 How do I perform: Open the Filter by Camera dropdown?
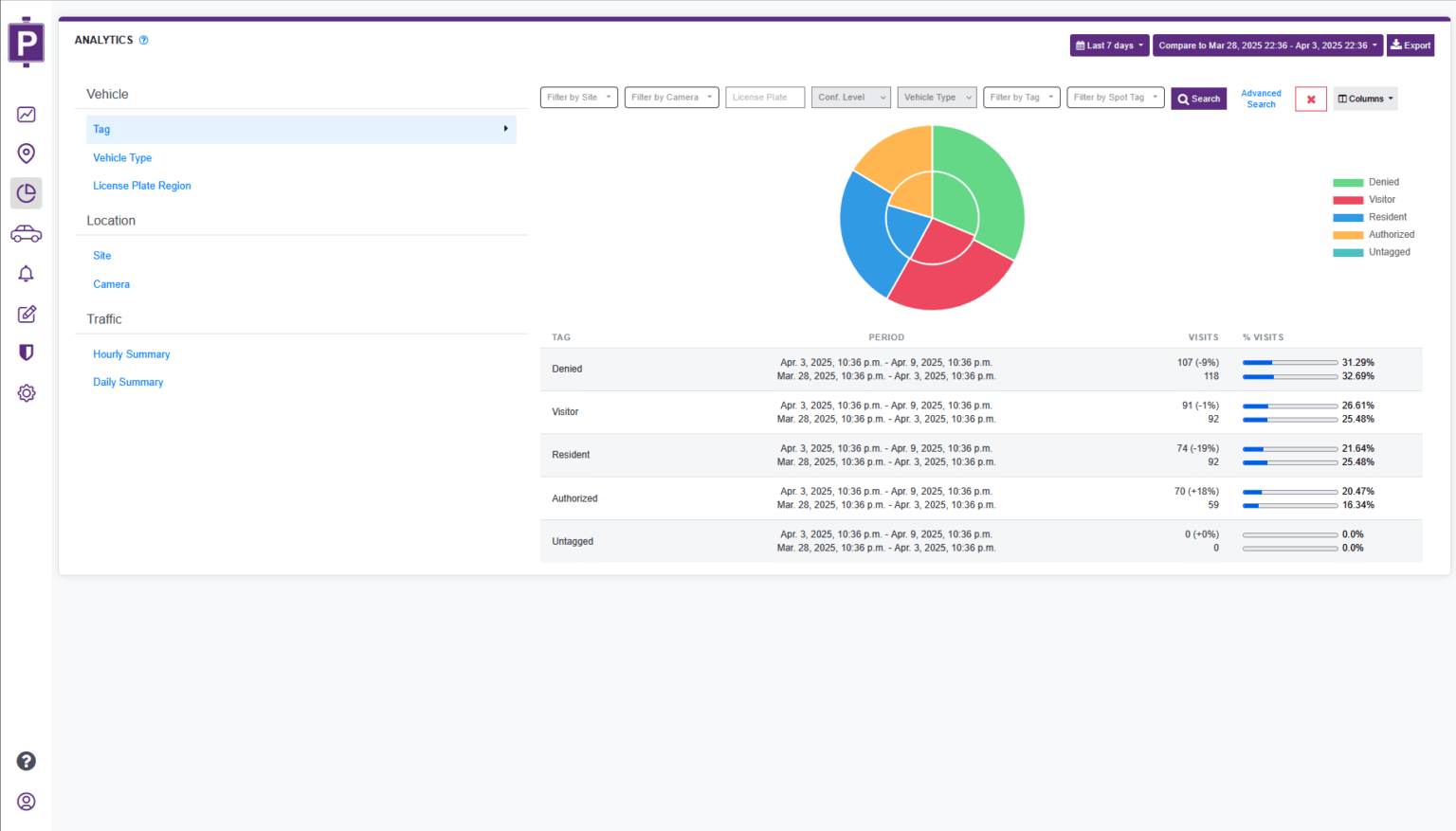(672, 98)
